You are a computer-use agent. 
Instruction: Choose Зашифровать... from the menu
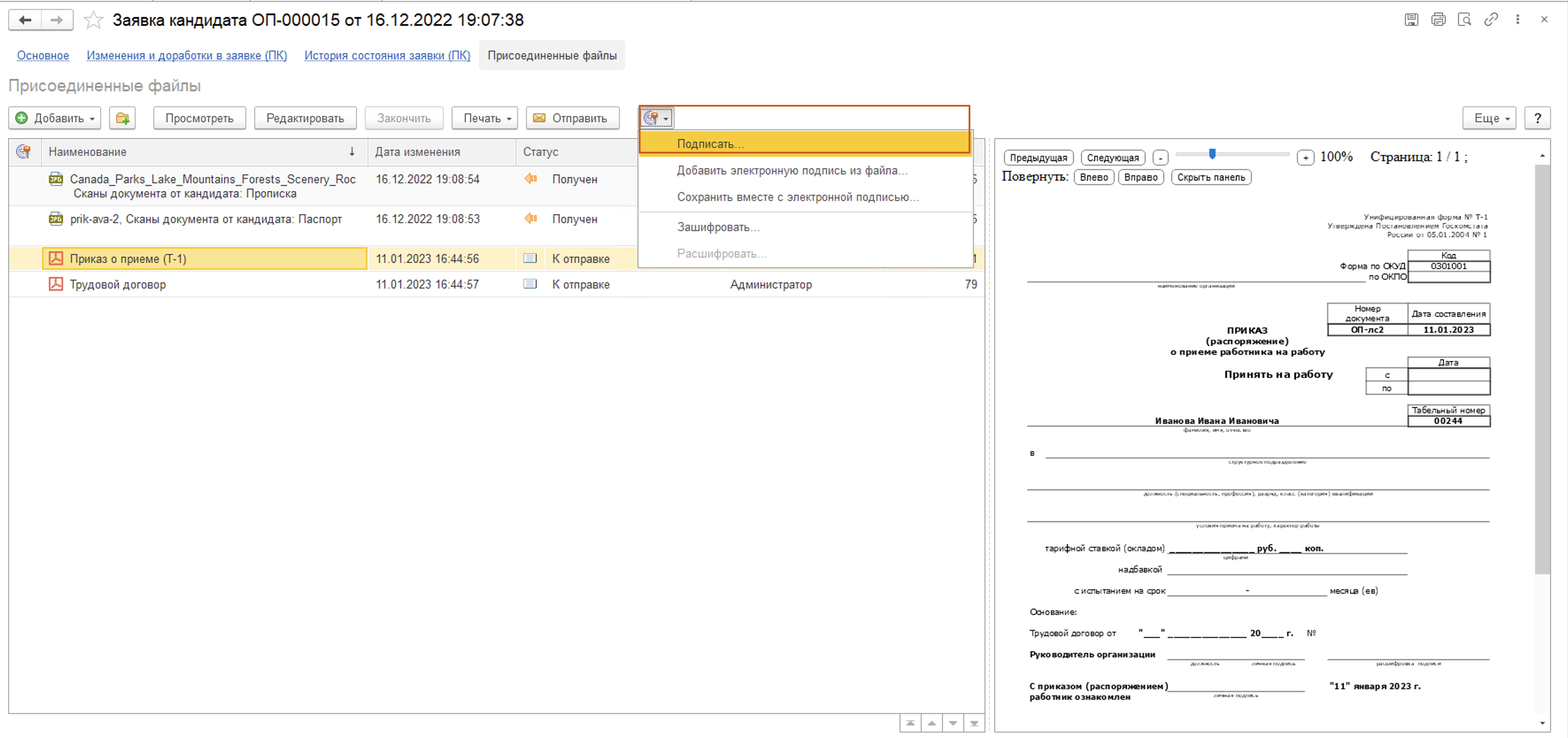click(x=805, y=227)
